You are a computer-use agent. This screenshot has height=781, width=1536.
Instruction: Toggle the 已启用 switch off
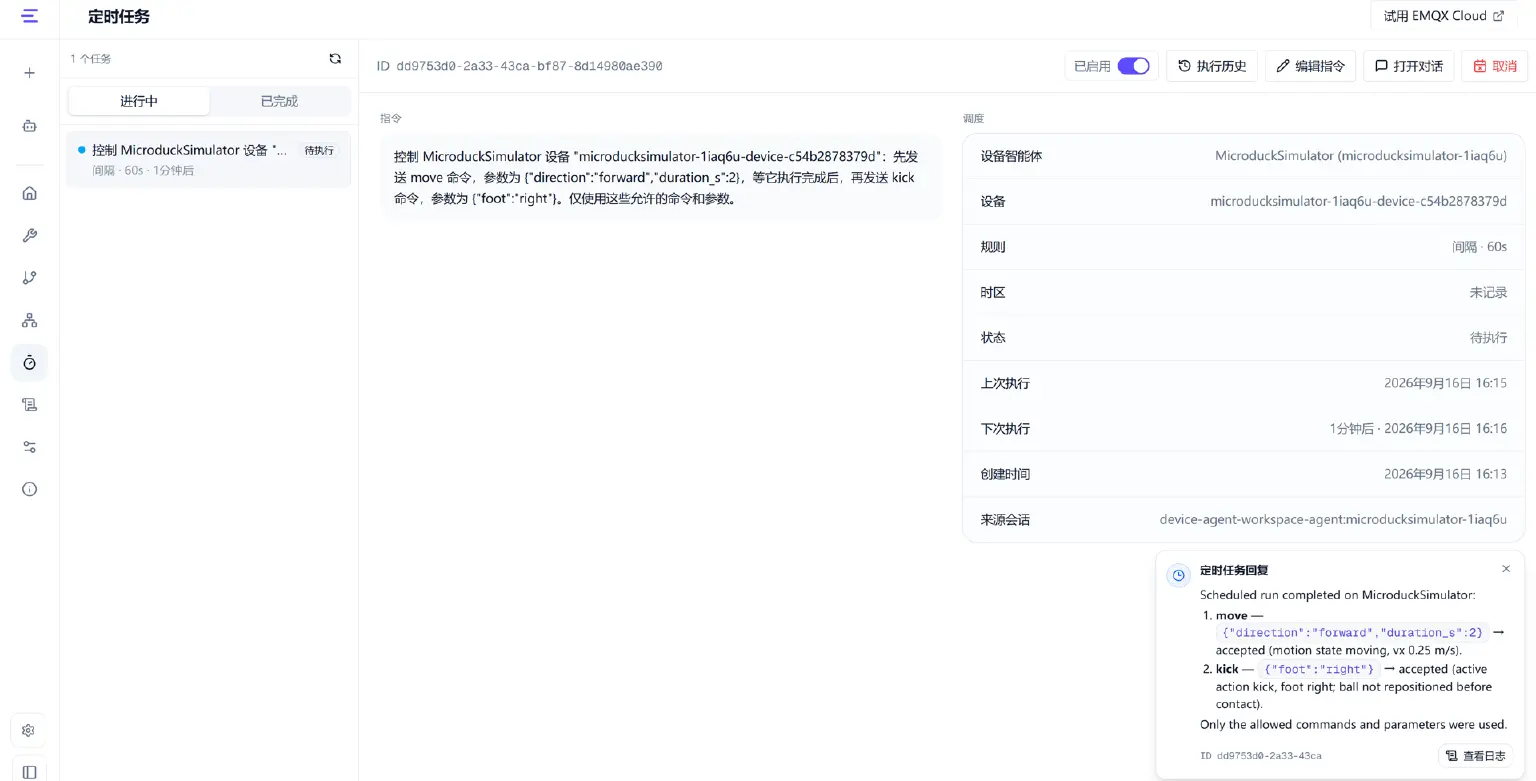pos(1133,66)
